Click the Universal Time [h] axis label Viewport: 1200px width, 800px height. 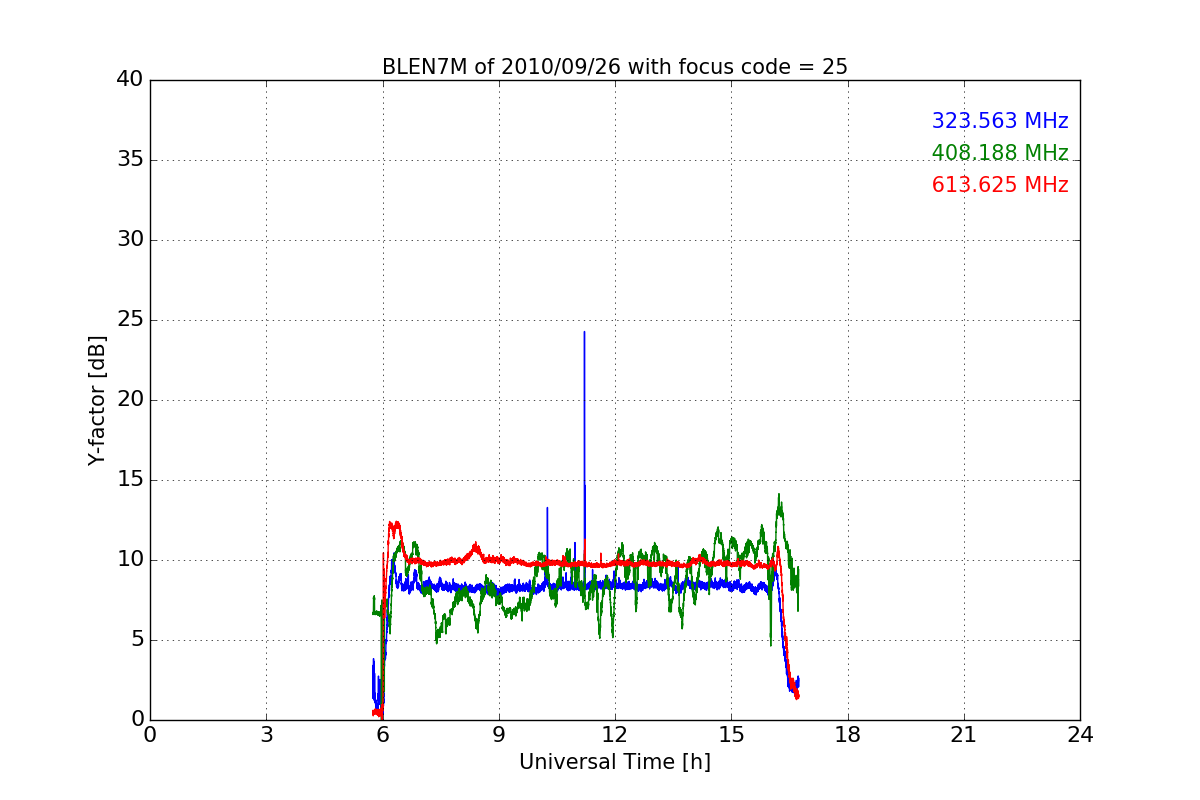point(614,762)
